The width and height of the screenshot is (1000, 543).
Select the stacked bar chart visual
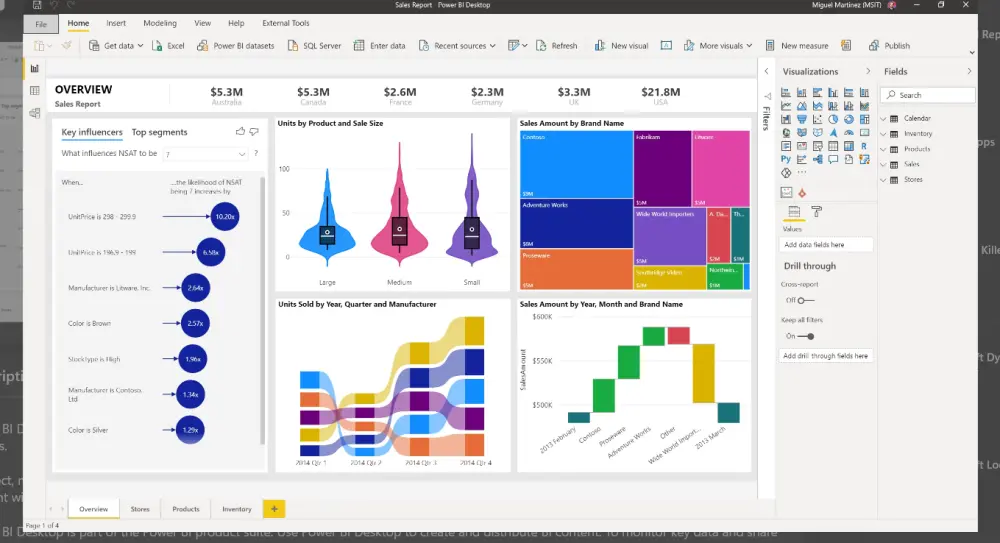click(x=786, y=93)
